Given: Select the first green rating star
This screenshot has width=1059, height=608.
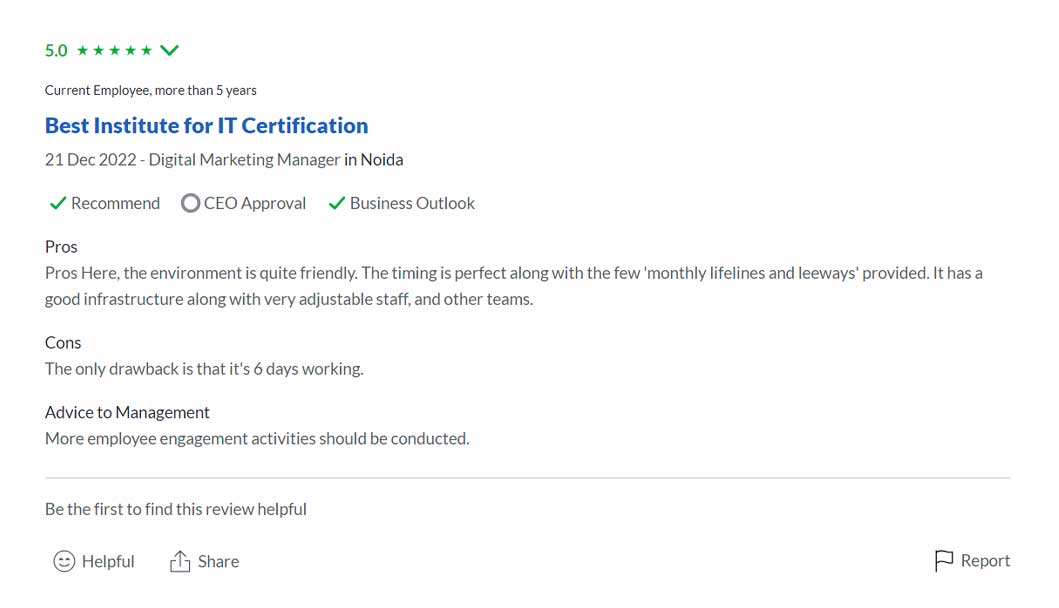Looking at the screenshot, I should click(84, 50).
